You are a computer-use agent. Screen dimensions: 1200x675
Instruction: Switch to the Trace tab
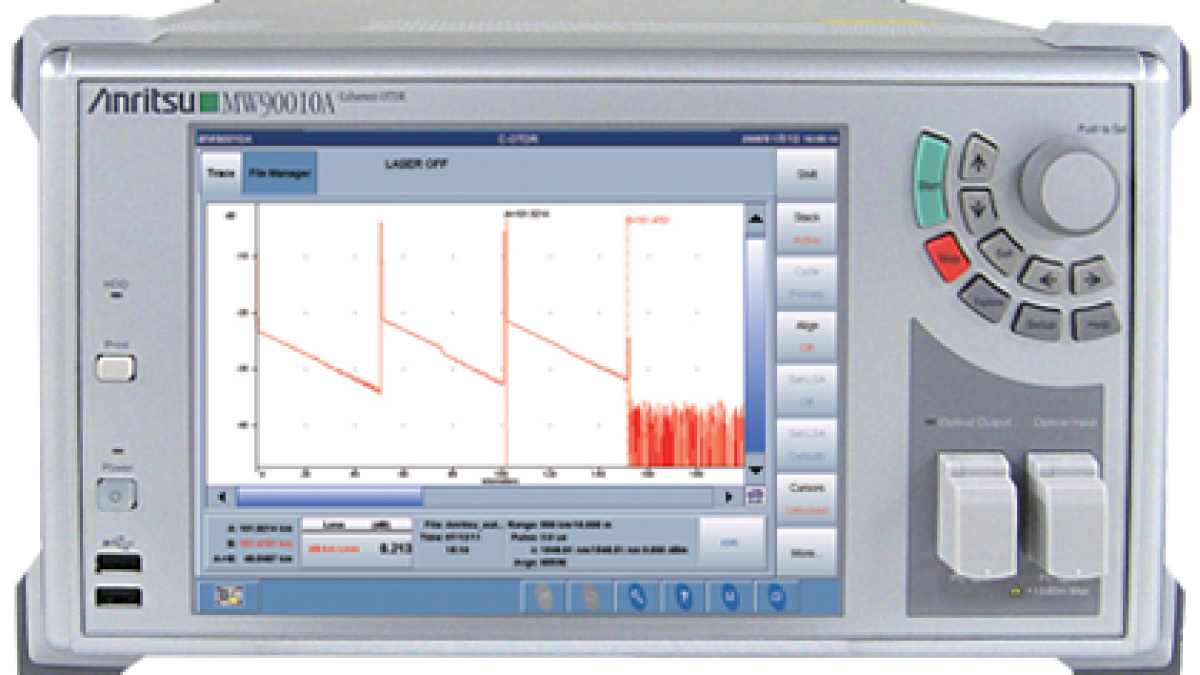(220, 173)
